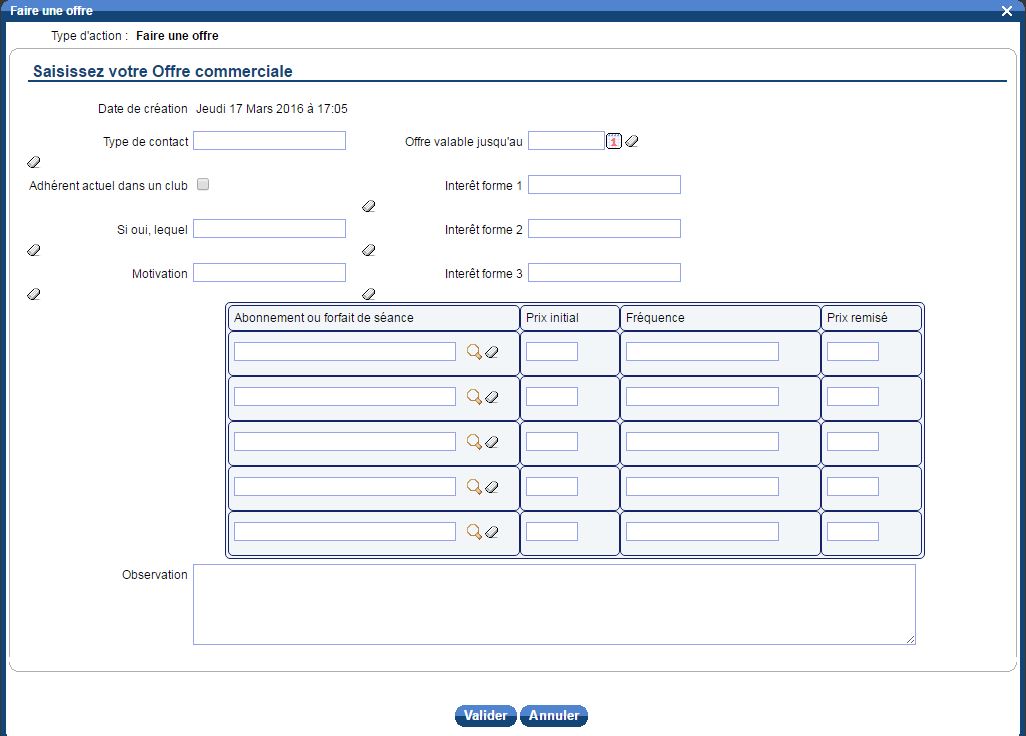The width and height of the screenshot is (1026, 736).
Task: Select 'Prix remisé' field in last row
Action: [x=853, y=532]
